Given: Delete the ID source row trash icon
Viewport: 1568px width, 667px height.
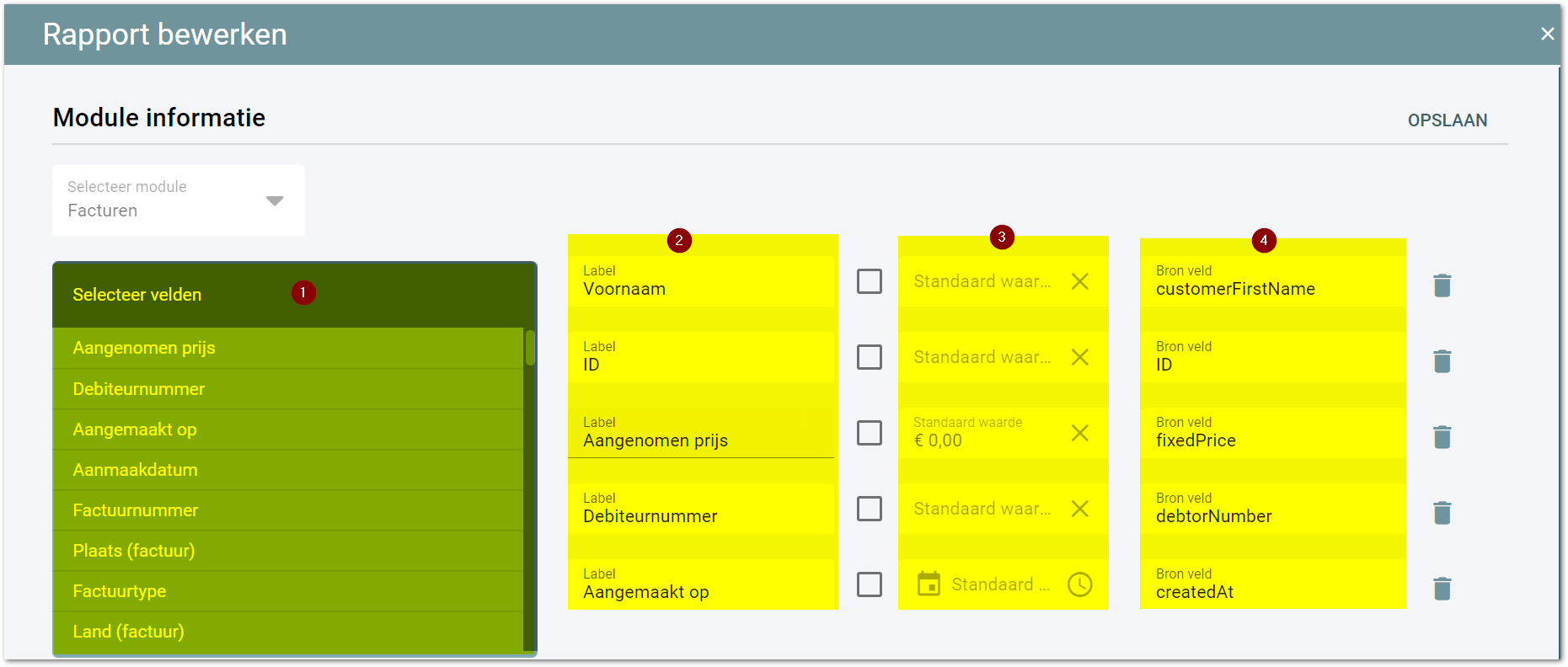Looking at the screenshot, I should click(1442, 361).
